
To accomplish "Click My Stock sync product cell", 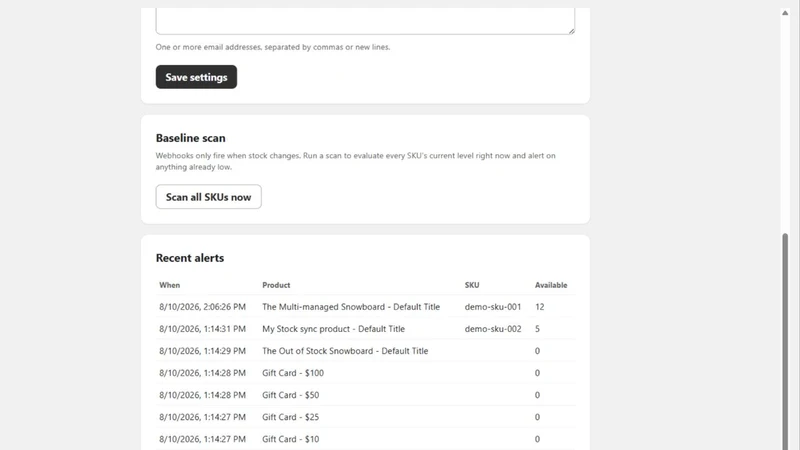I will (334, 329).
